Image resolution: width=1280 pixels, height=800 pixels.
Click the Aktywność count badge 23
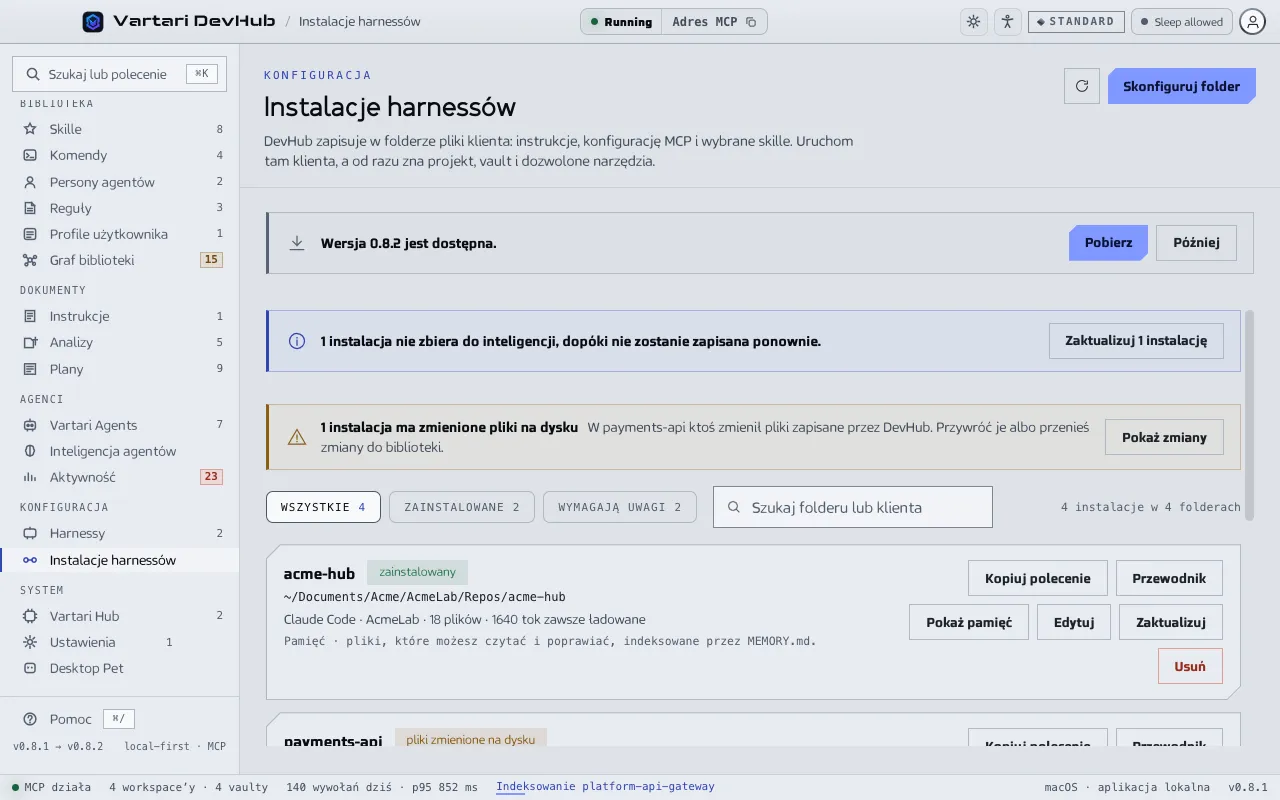point(211,477)
